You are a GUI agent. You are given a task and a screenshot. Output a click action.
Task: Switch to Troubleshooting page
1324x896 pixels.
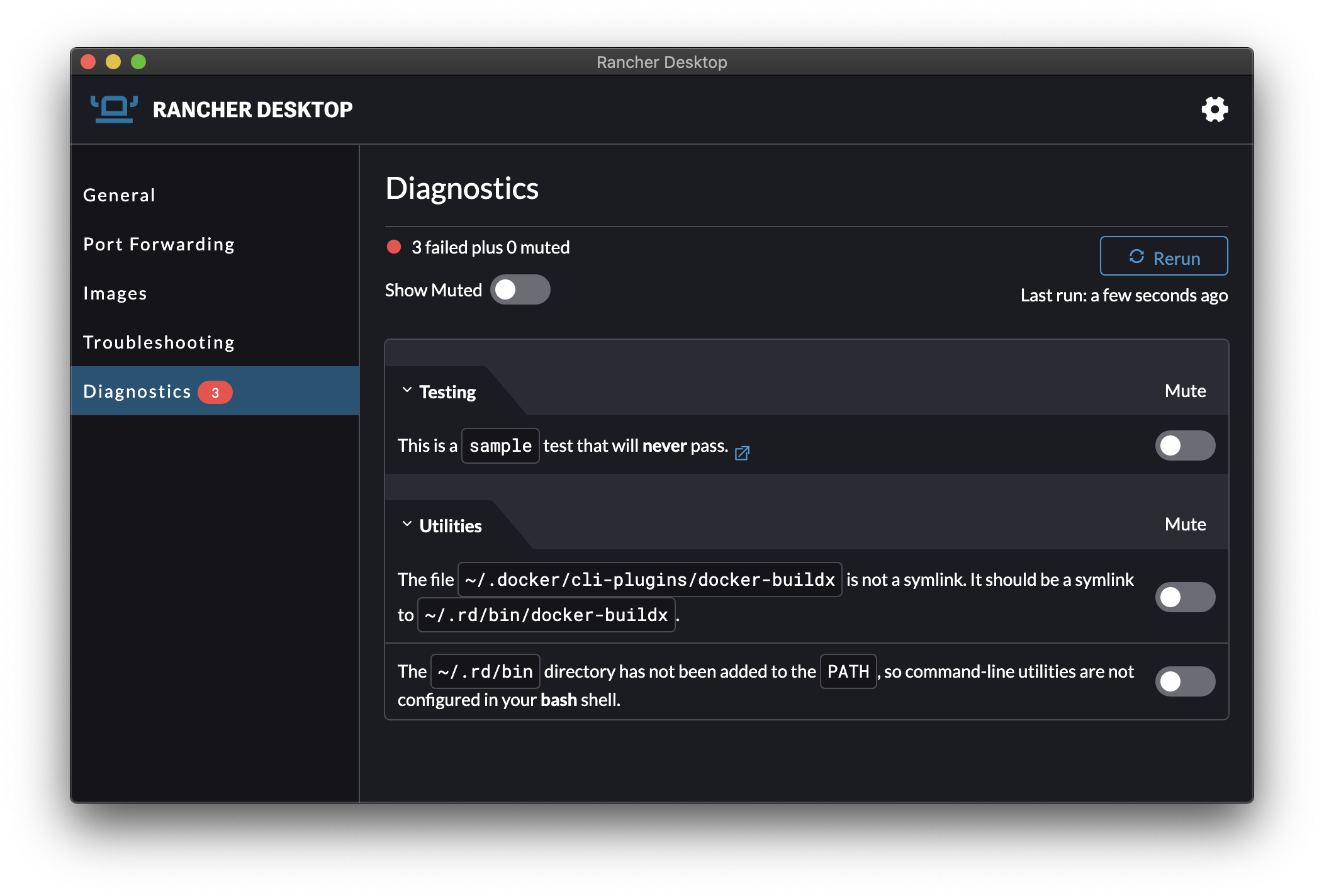point(215,342)
